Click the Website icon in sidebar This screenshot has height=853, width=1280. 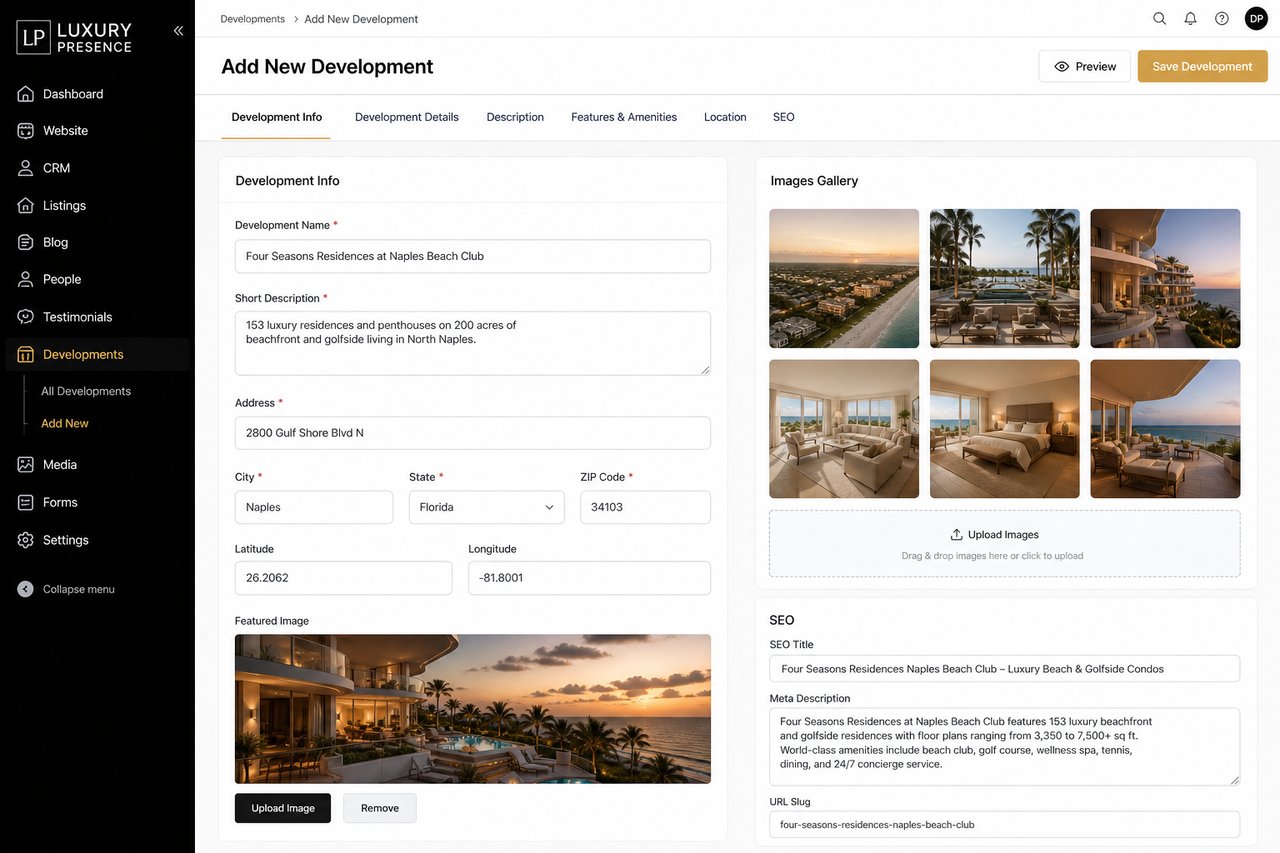26,131
